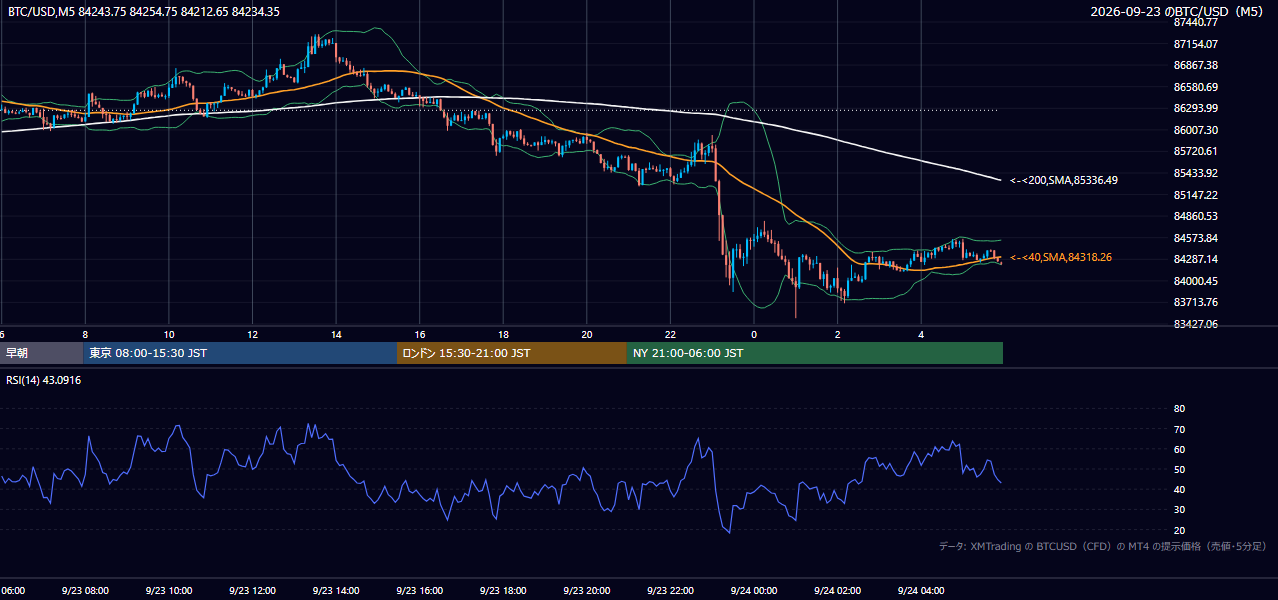
Task: Click the 9/23 10:00 date label
Action: (169, 591)
